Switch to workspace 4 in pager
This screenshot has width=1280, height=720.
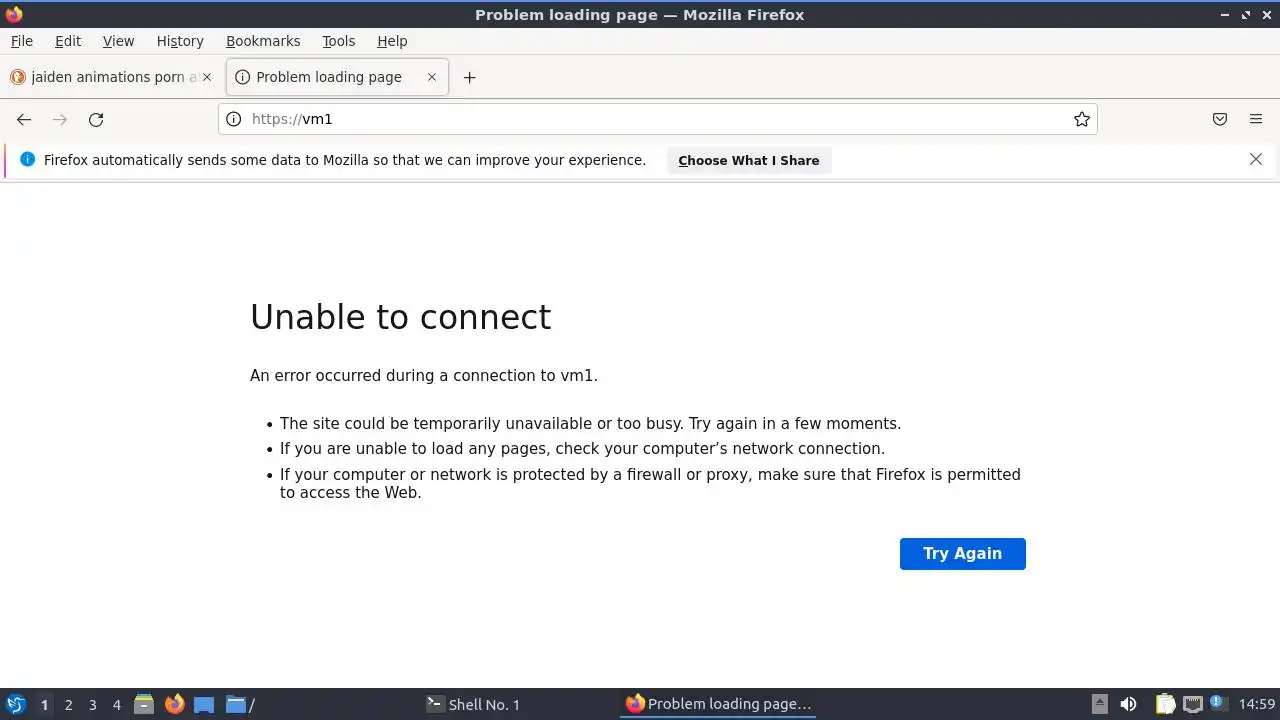(116, 705)
